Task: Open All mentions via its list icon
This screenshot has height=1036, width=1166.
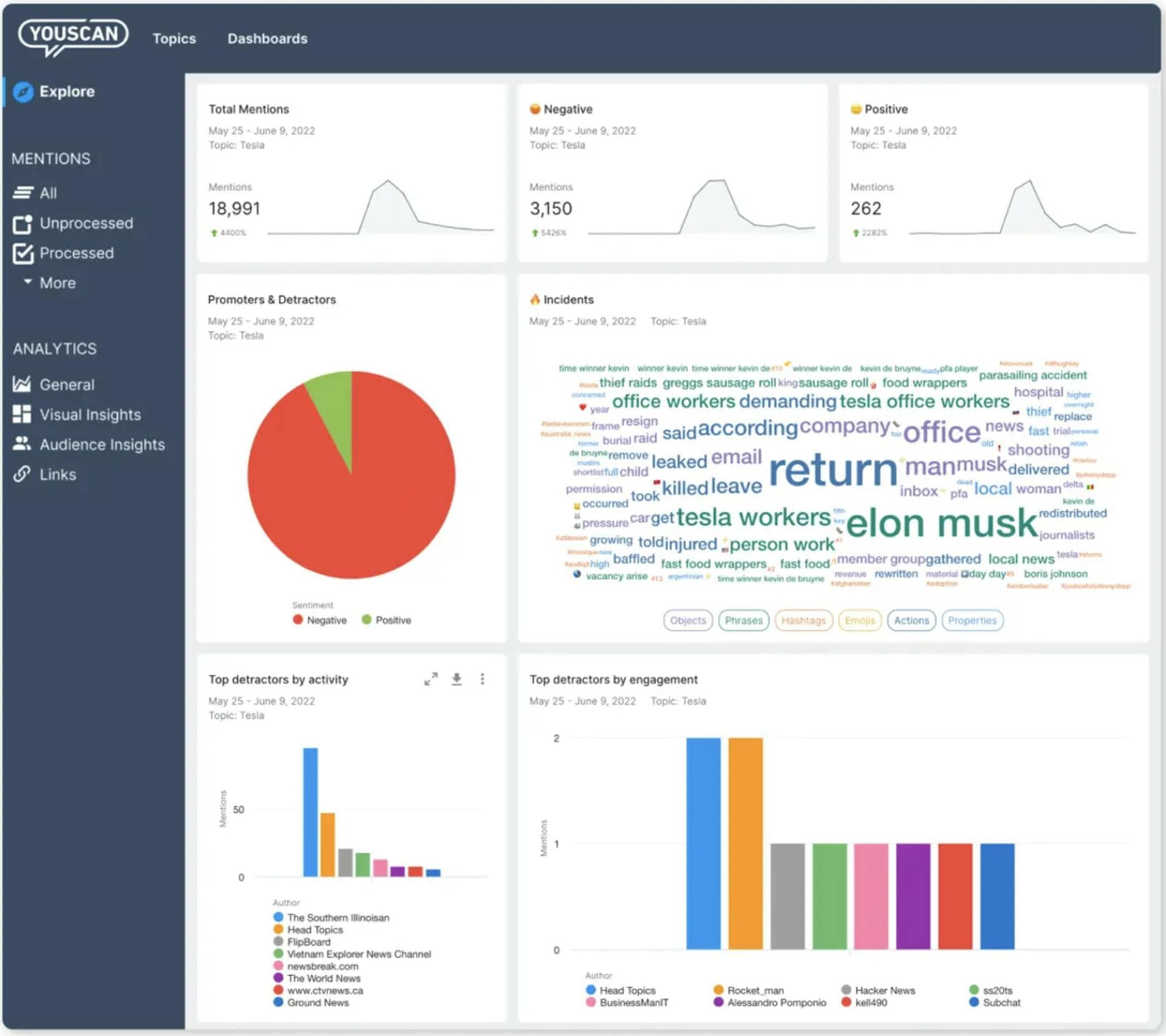Action: (x=22, y=193)
